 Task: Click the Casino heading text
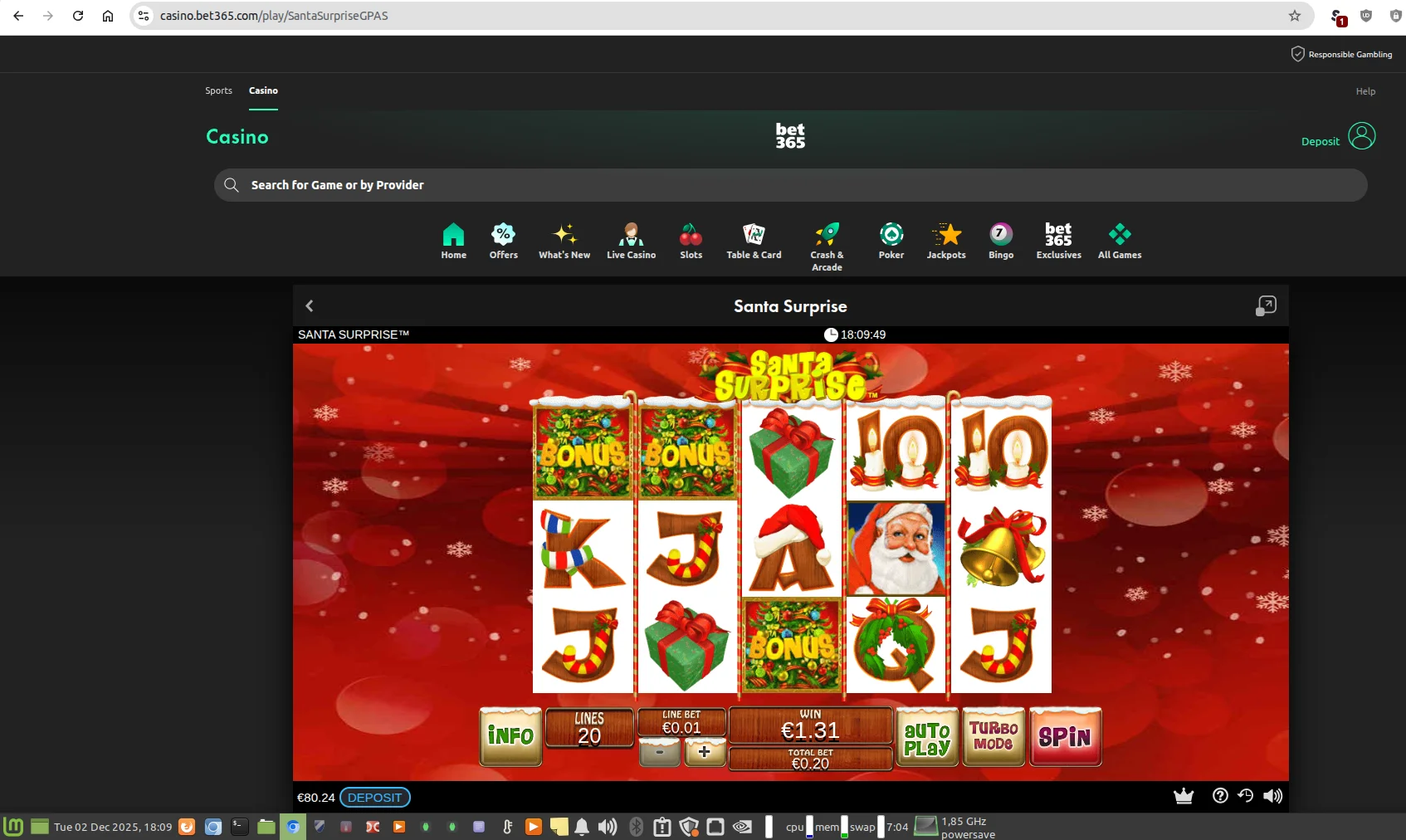(x=237, y=137)
